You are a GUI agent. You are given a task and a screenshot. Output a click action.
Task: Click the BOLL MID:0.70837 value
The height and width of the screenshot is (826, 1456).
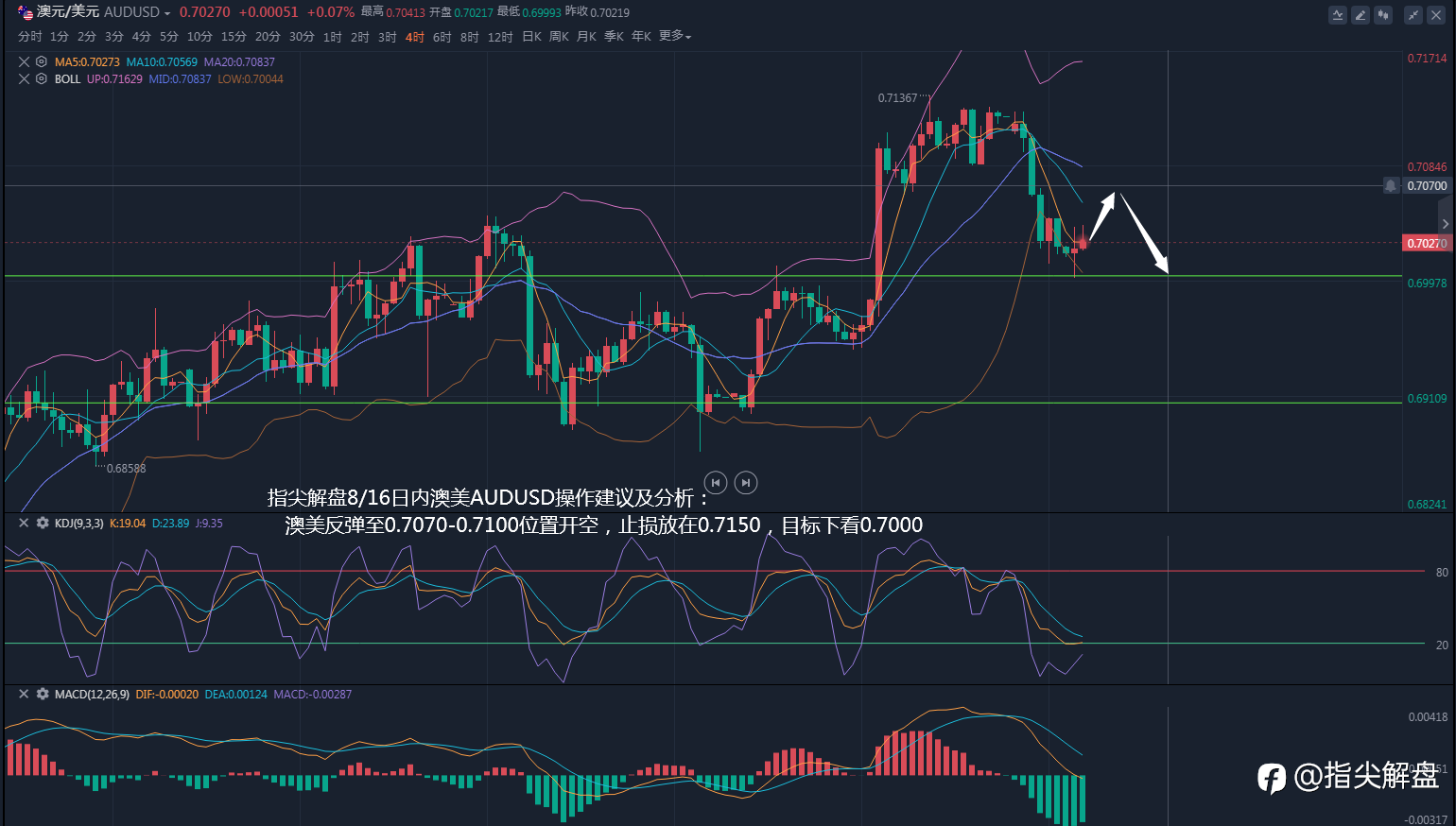pyautogui.click(x=180, y=79)
